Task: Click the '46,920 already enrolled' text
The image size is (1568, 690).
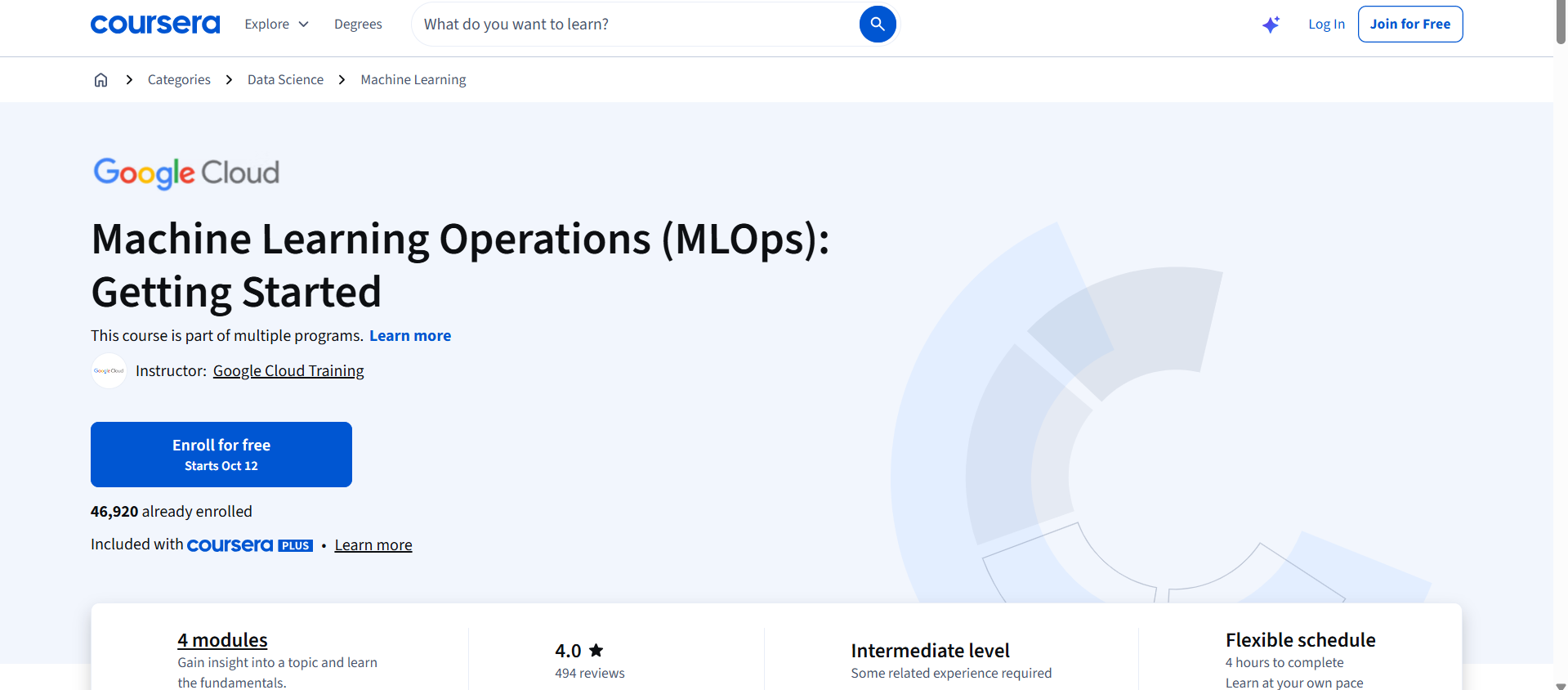Action: point(172,512)
